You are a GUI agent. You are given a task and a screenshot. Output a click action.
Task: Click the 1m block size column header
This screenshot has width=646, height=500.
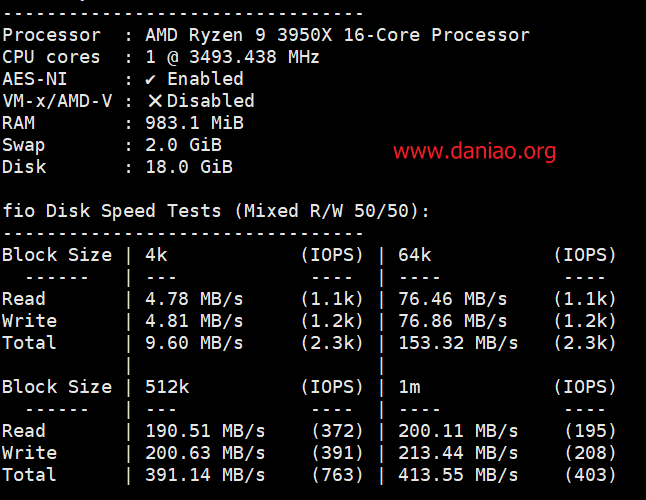(409, 387)
